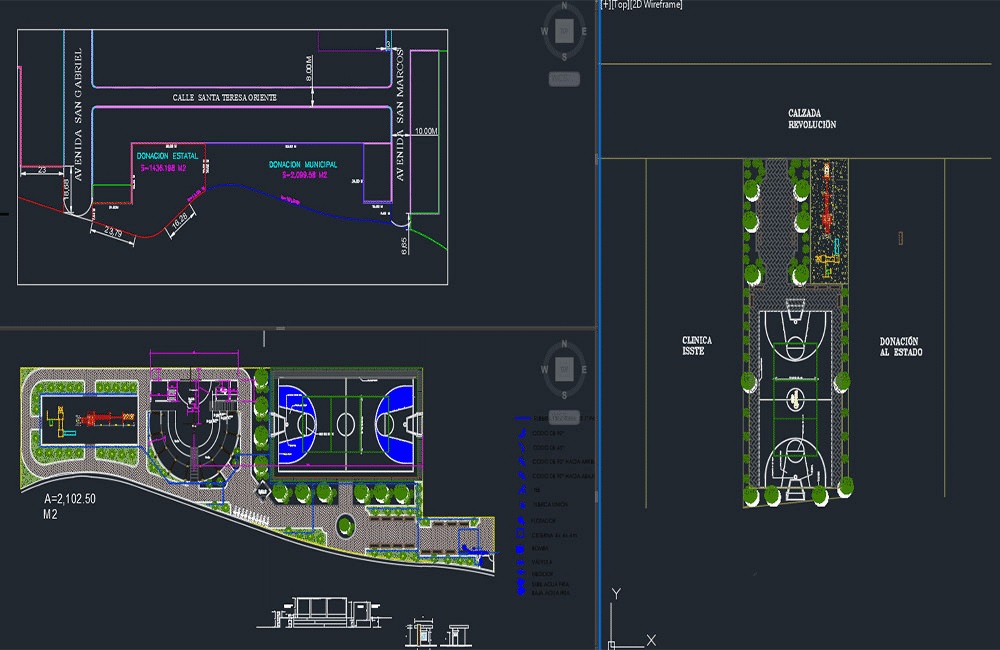The height and width of the screenshot is (650, 1000).
Task: Click the X/Y UCS icon in the right viewport
Action: pyautogui.click(x=630, y=619)
